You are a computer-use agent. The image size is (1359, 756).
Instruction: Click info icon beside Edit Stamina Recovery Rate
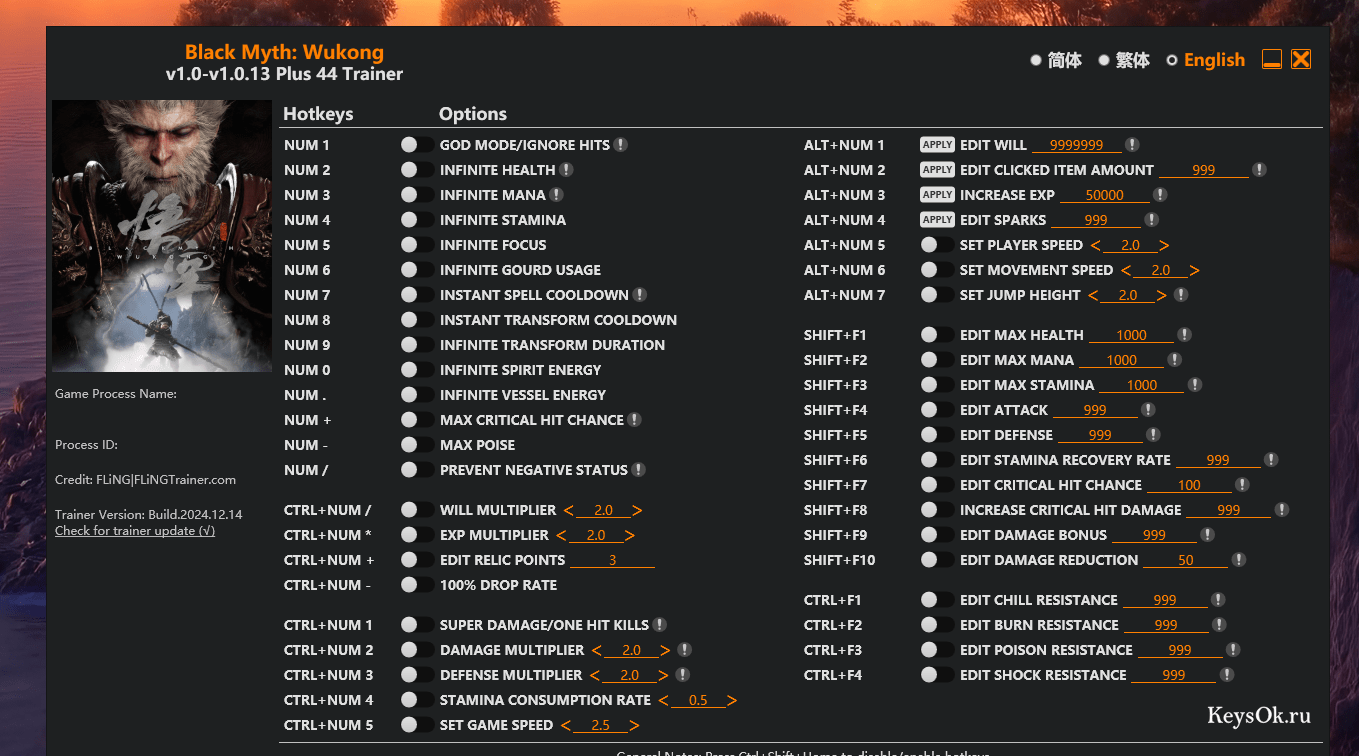pyautogui.click(x=1271, y=460)
